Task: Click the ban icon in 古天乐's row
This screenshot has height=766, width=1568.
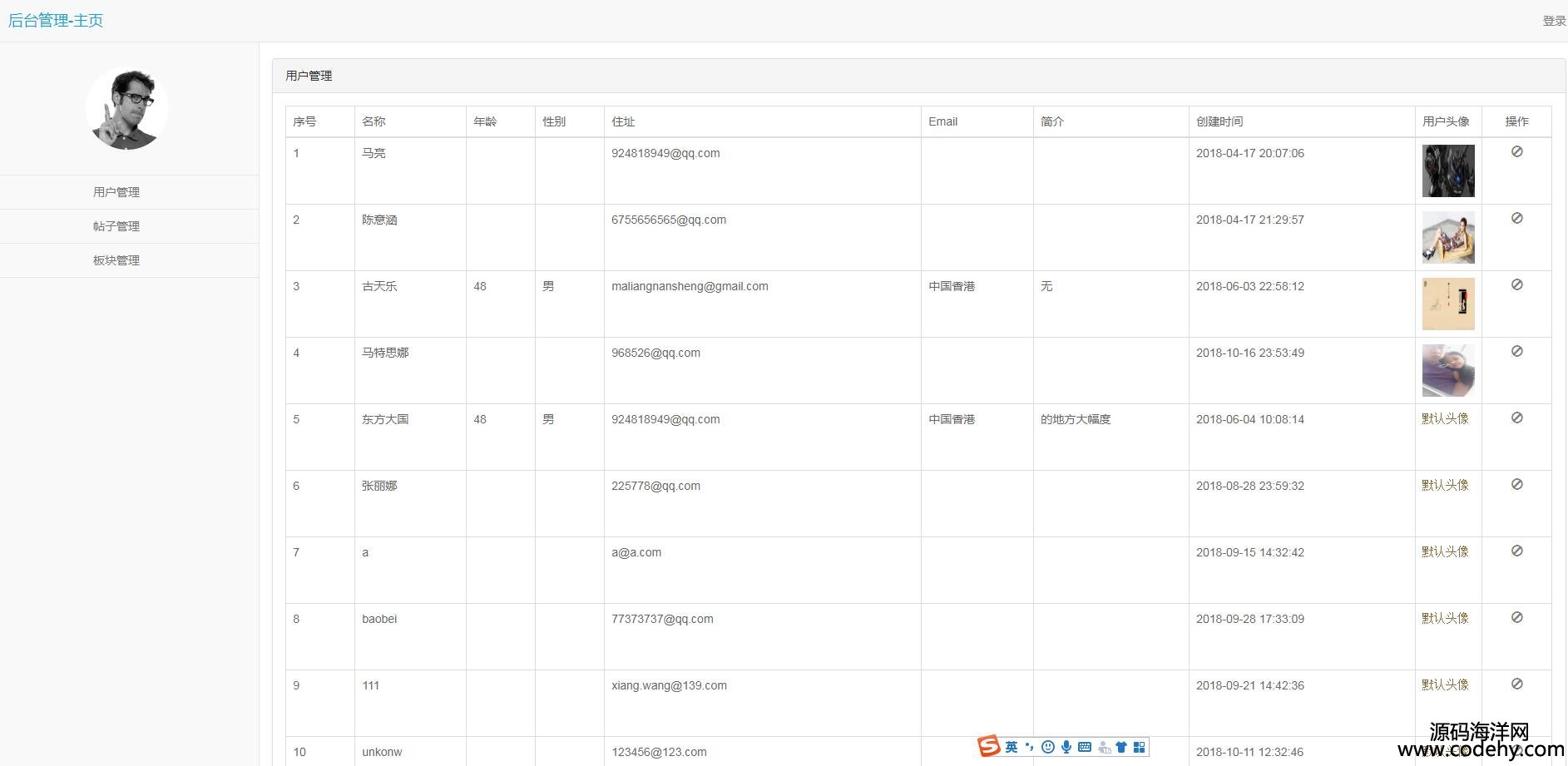Action: coord(1516,285)
